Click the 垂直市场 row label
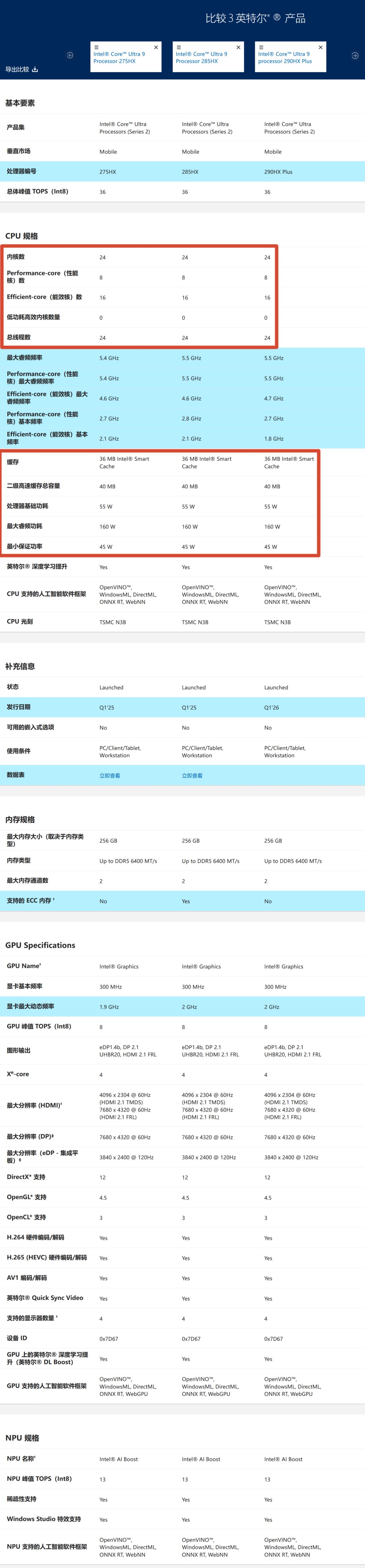Image resolution: width=365 pixels, height=1568 pixels. [18, 151]
